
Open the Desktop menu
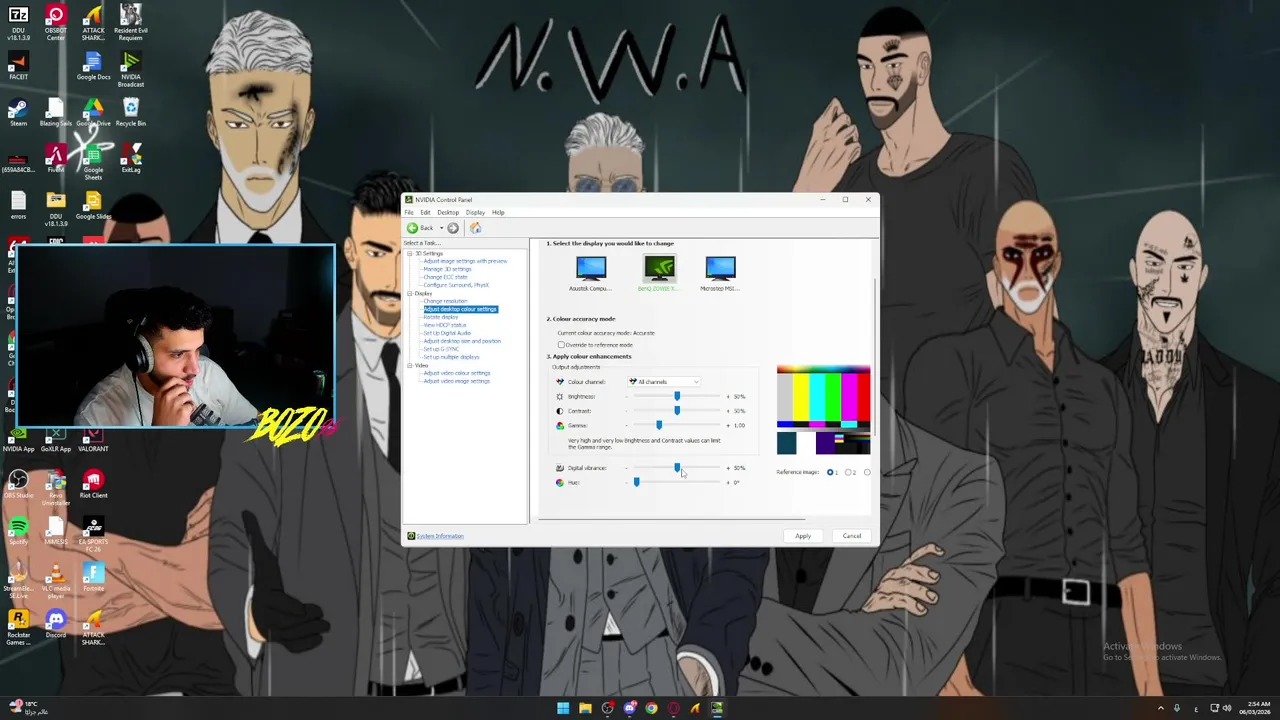point(448,212)
